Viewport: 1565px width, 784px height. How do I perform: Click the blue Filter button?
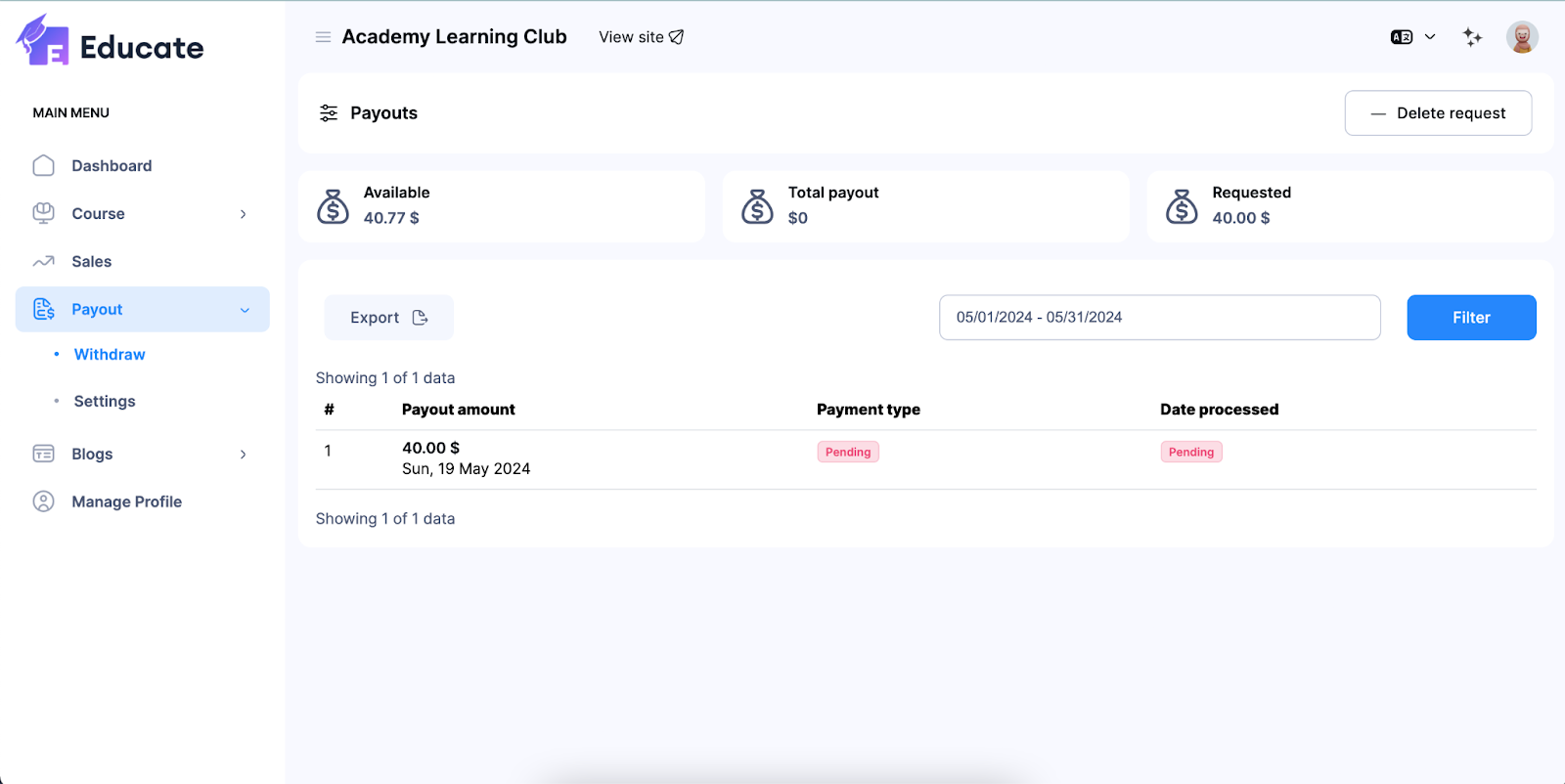click(x=1471, y=318)
